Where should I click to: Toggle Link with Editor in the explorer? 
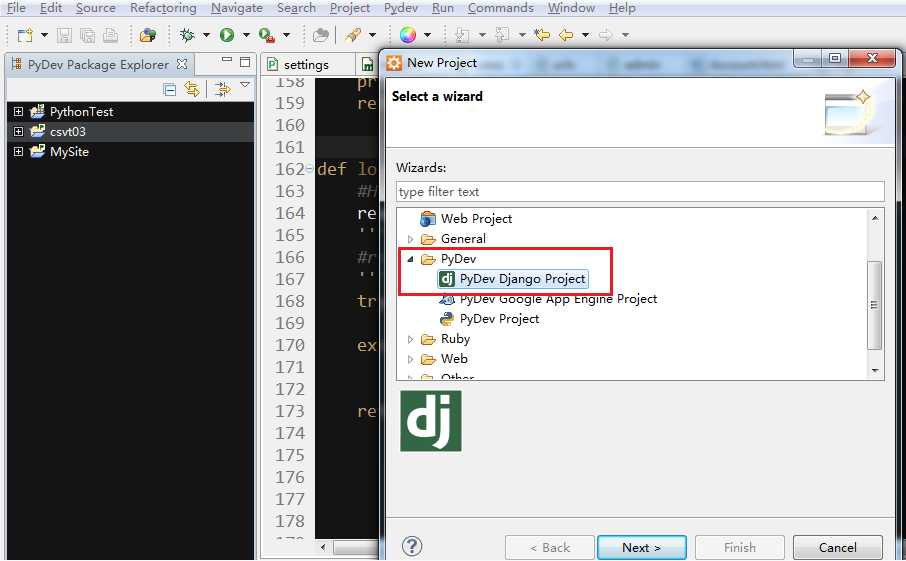click(x=192, y=89)
